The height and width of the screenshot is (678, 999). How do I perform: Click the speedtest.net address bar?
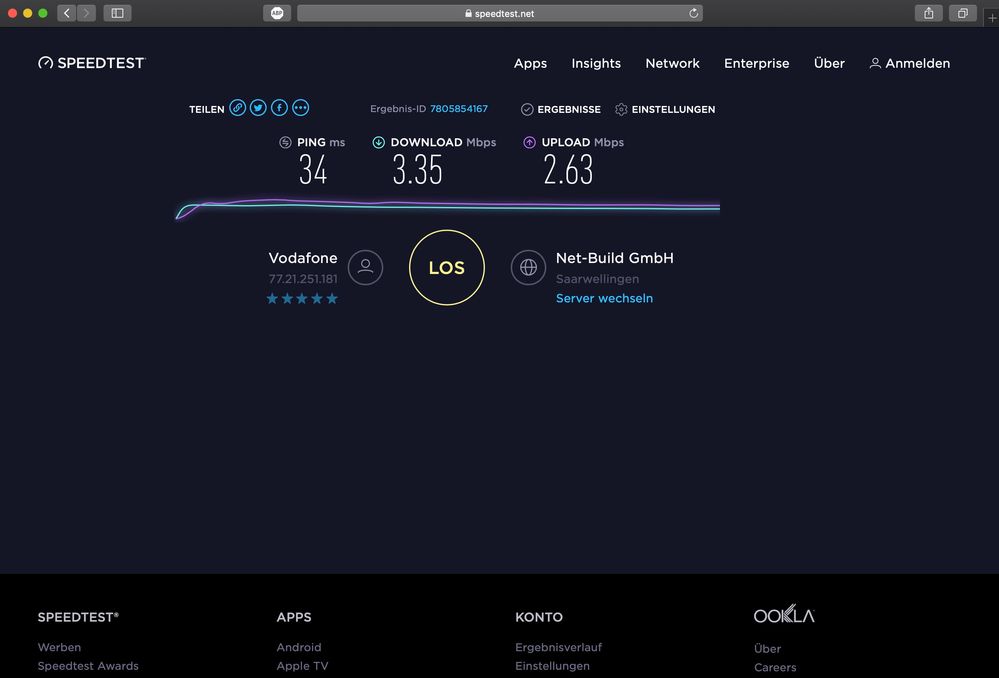click(500, 13)
